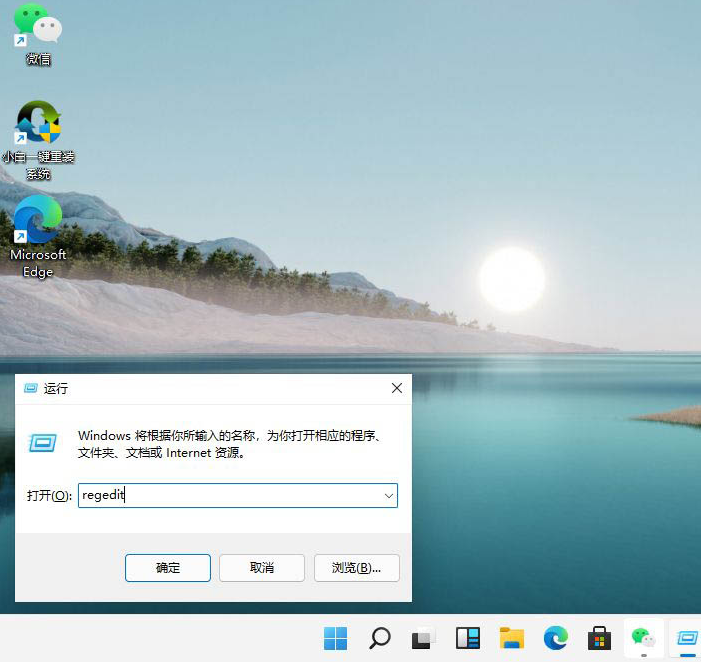Focus the 打开 text field containing regedit
This screenshot has height=662, width=702.
click(x=228, y=495)
